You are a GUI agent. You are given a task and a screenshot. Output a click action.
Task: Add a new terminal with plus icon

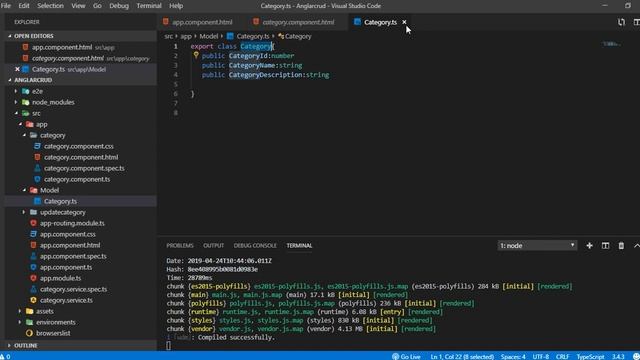(x=589, y=245)
